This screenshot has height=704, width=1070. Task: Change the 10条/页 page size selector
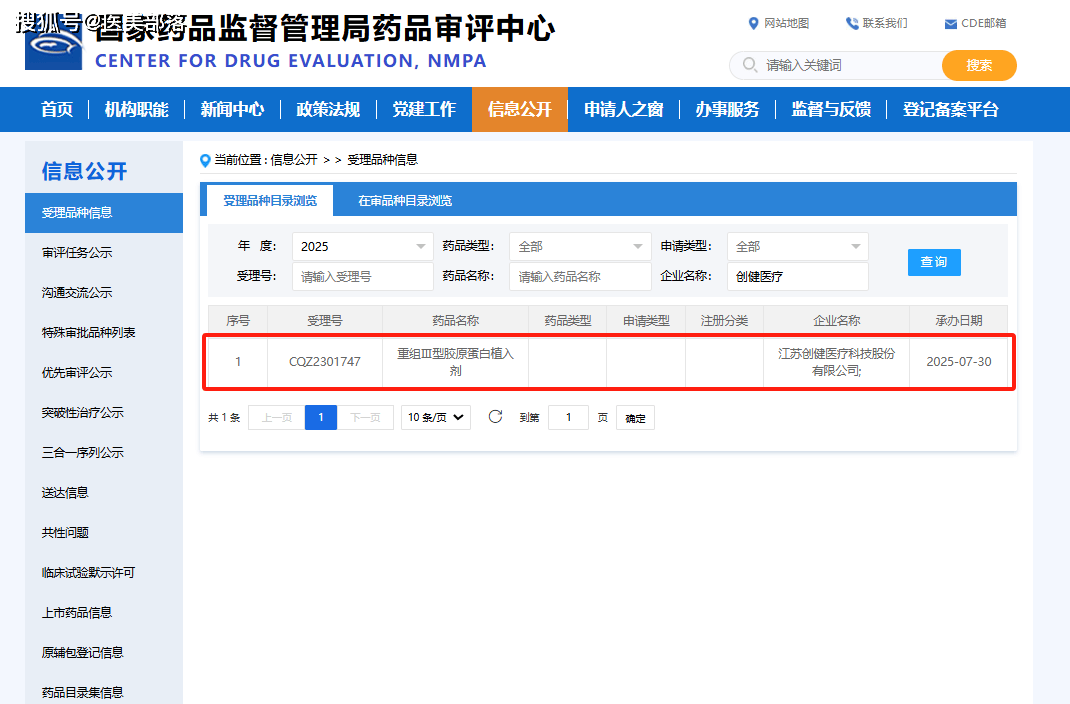[x=435, y=418]
